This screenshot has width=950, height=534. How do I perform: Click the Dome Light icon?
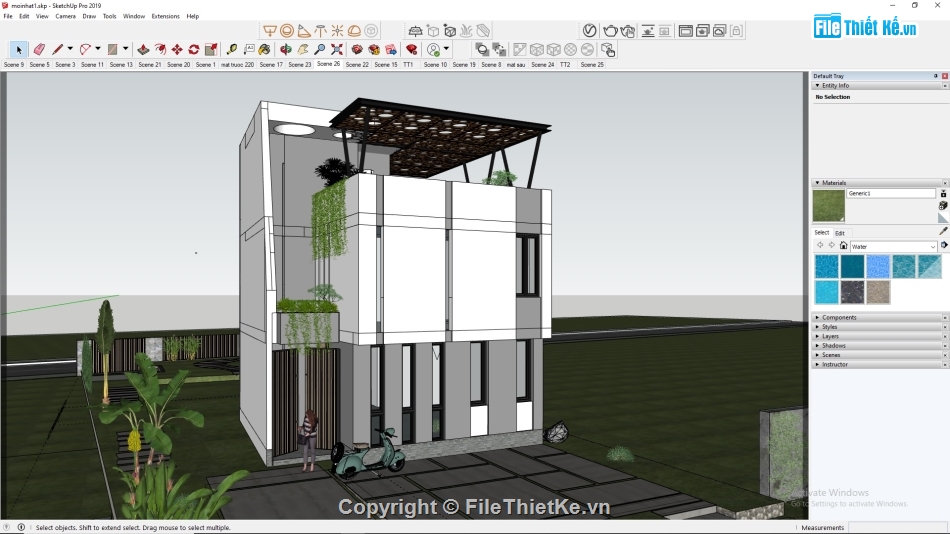click(x=354, y=30)
